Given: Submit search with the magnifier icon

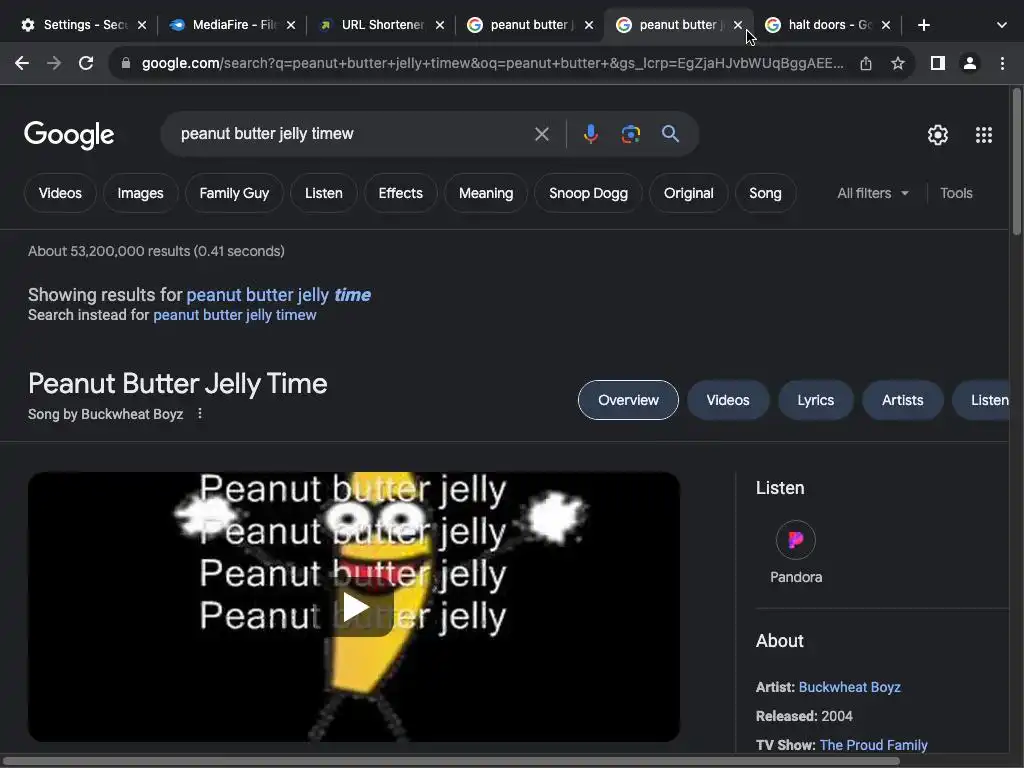Looking at the screenshot, I should click(x=671, y=134).
